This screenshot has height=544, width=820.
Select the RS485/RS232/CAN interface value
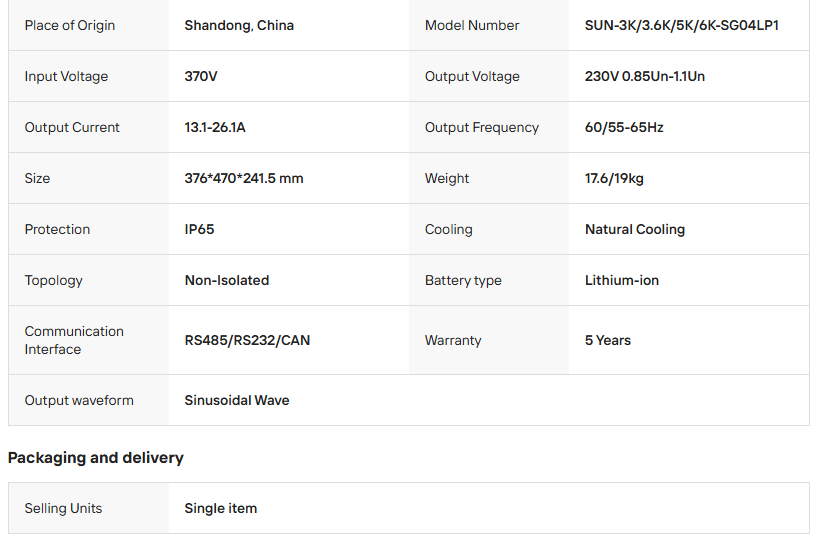tap(247, 340)
